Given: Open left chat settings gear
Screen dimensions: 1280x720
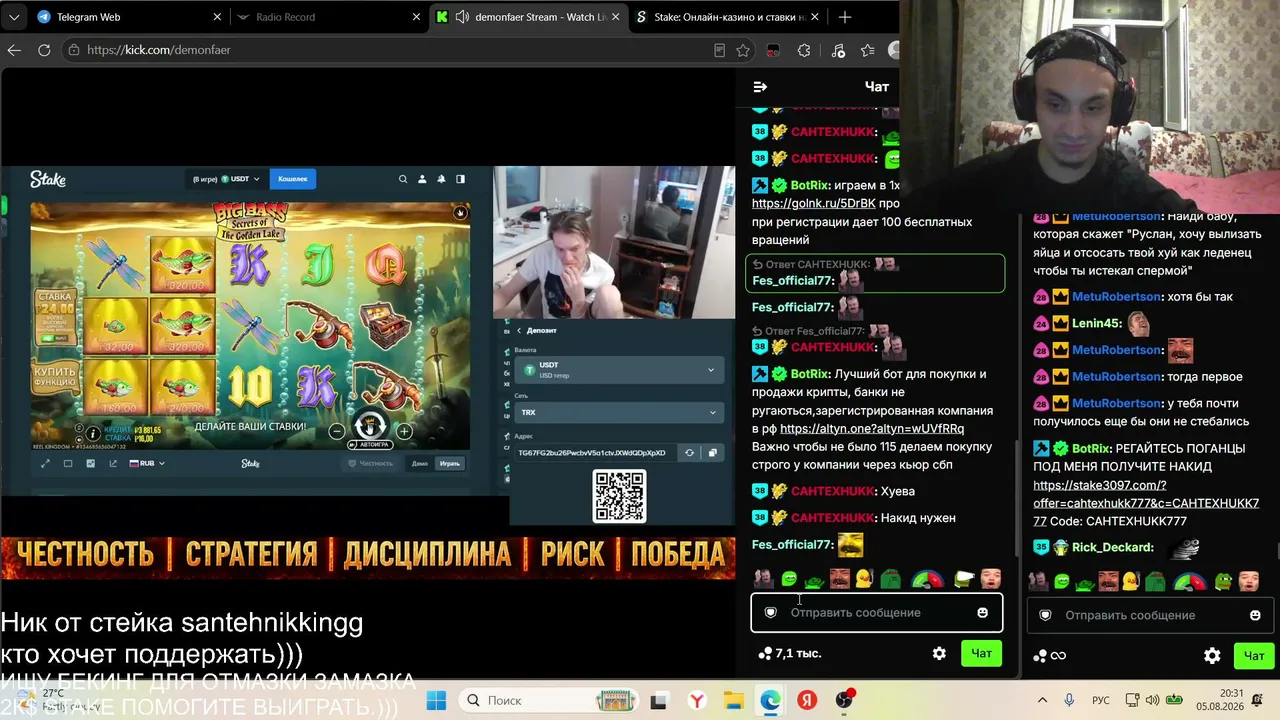Looking at the screenshot, I should (x=939, y=653).
